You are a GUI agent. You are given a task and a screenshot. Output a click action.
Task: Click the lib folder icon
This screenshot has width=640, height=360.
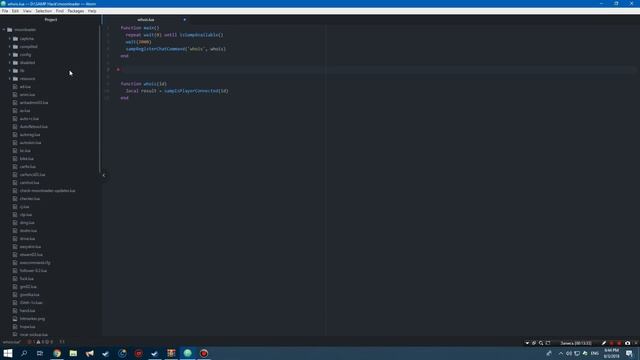point(16,71)
